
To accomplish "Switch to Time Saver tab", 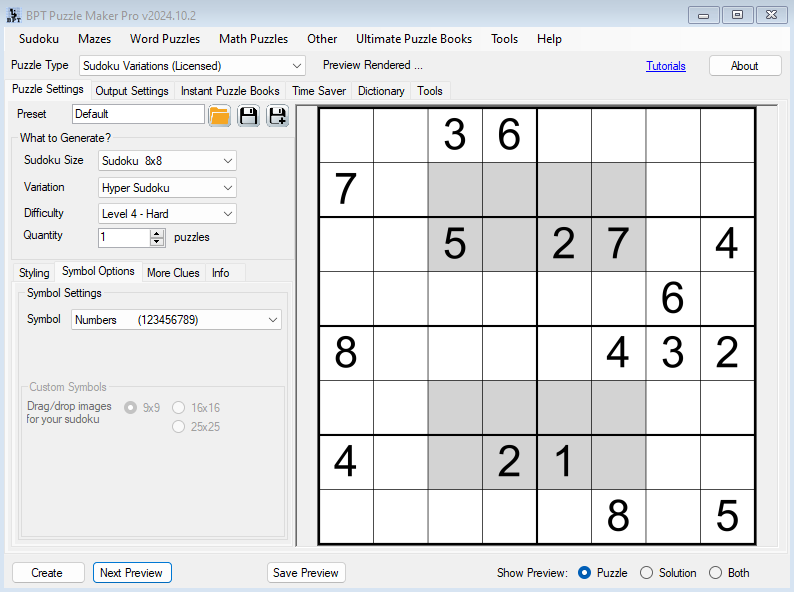I will pos(319,91).
